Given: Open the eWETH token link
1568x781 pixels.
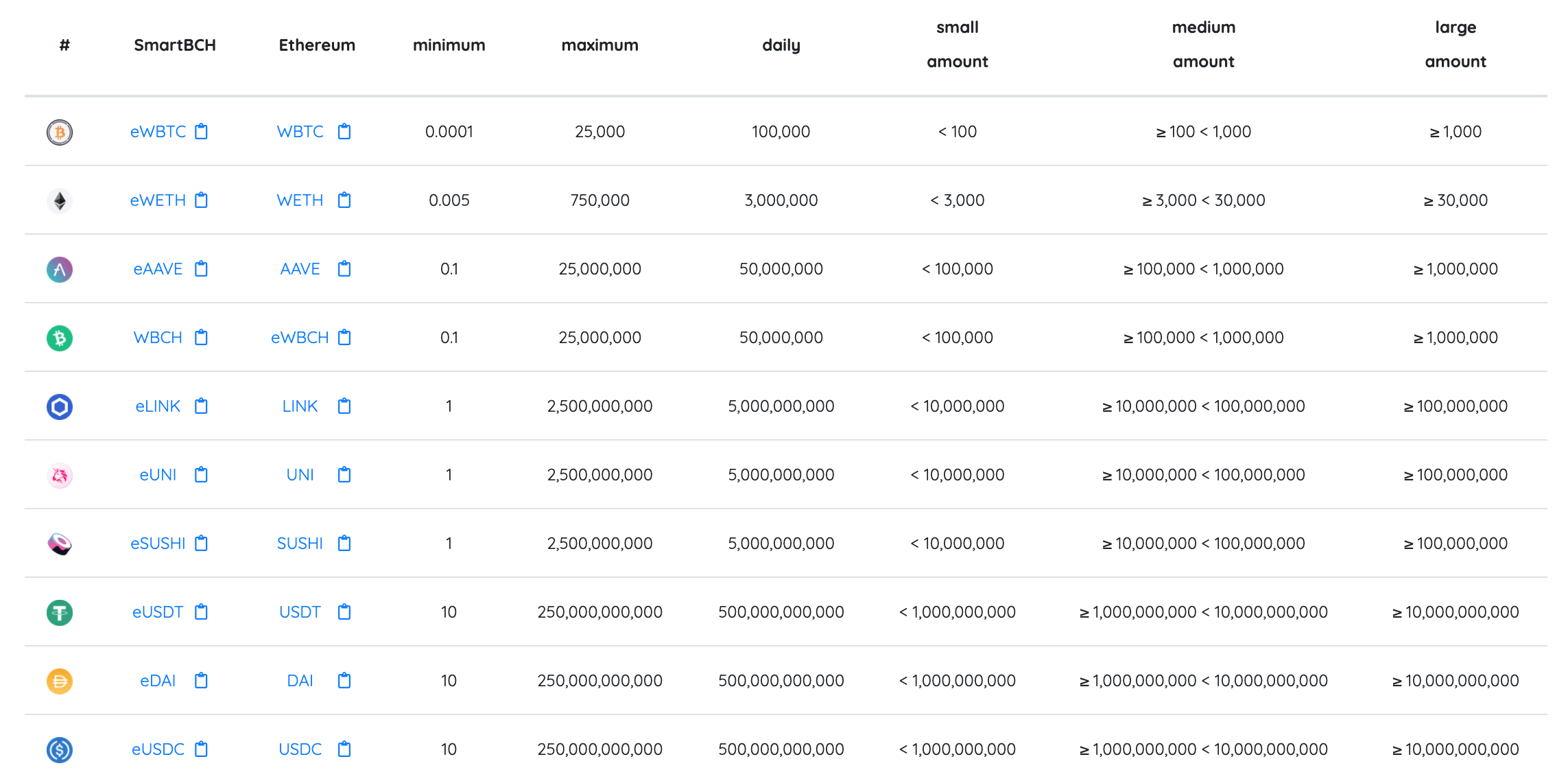Looking at the screenshot, I should pos(158,200).
